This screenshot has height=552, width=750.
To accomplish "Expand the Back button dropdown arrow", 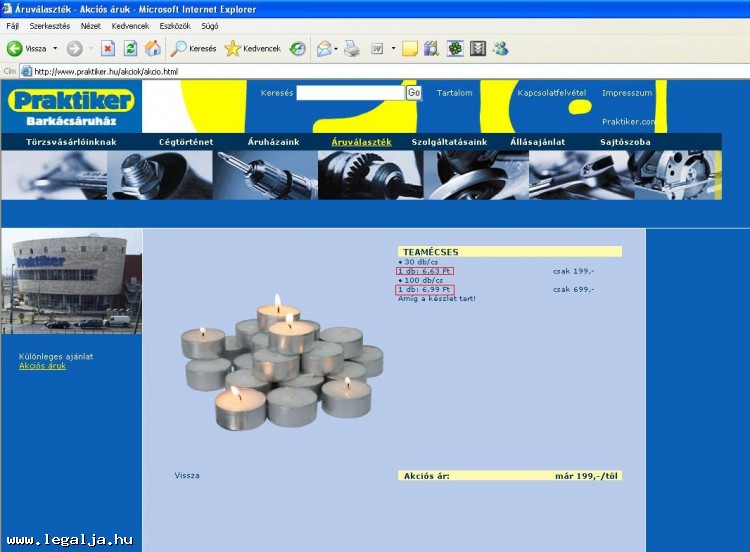I will coord(55,48).
